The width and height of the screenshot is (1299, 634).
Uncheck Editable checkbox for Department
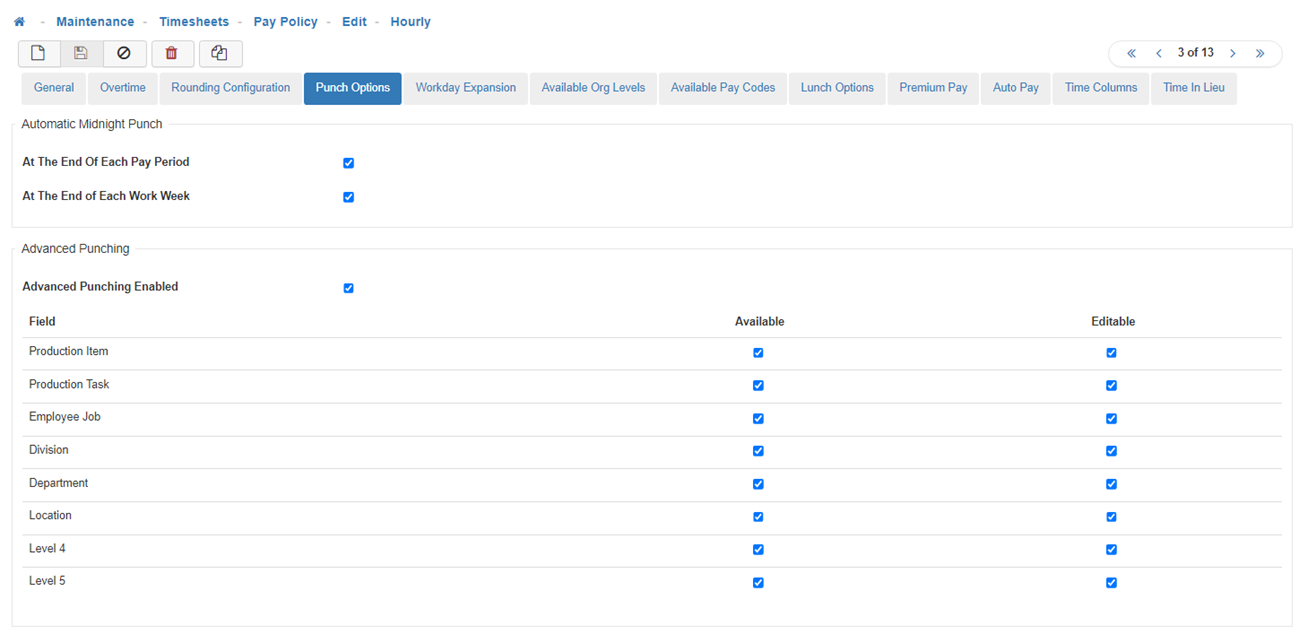(1111, 484)
